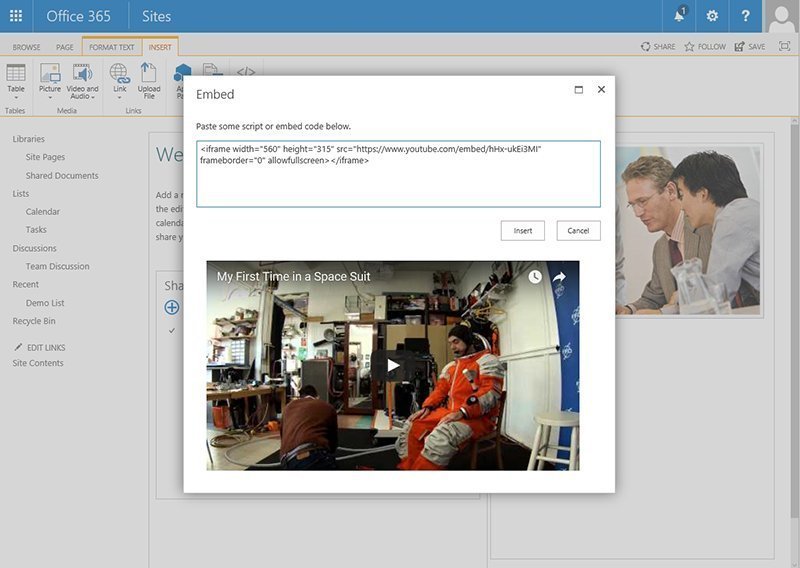Click the watch later clock icon
Viewport: 800px width, 568px height.
pyautogui.click(x=535, y=277)
